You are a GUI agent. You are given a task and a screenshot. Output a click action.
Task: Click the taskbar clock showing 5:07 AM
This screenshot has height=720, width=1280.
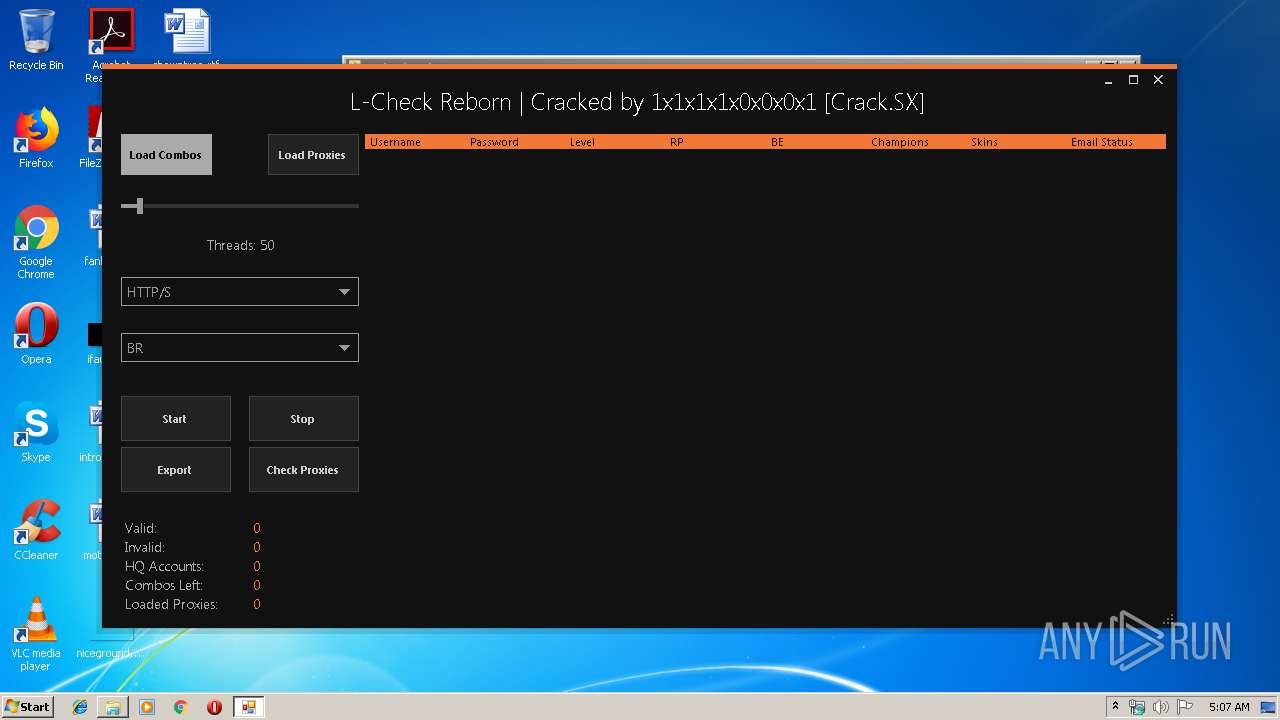point(1228,707)
